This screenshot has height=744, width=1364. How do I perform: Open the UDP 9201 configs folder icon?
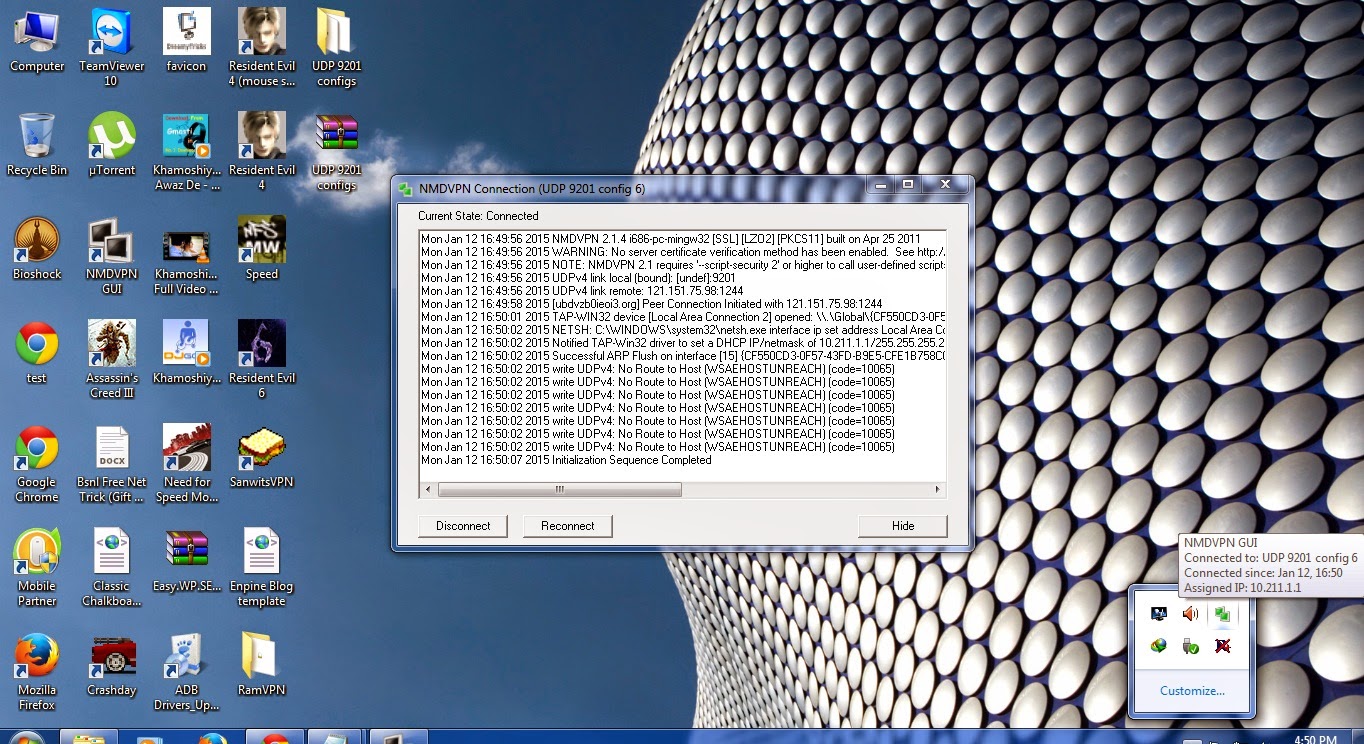click(x=337, y=47)
